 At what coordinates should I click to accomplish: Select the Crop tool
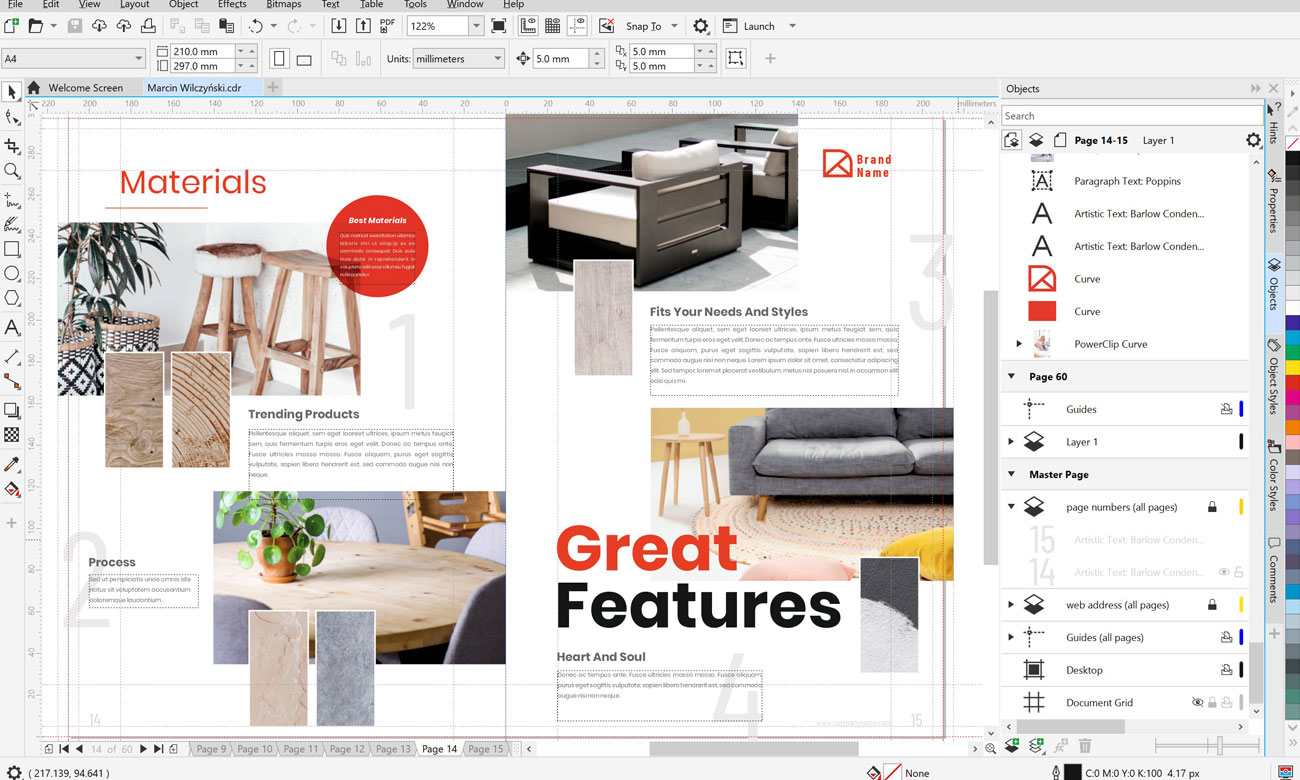(12, 147)
